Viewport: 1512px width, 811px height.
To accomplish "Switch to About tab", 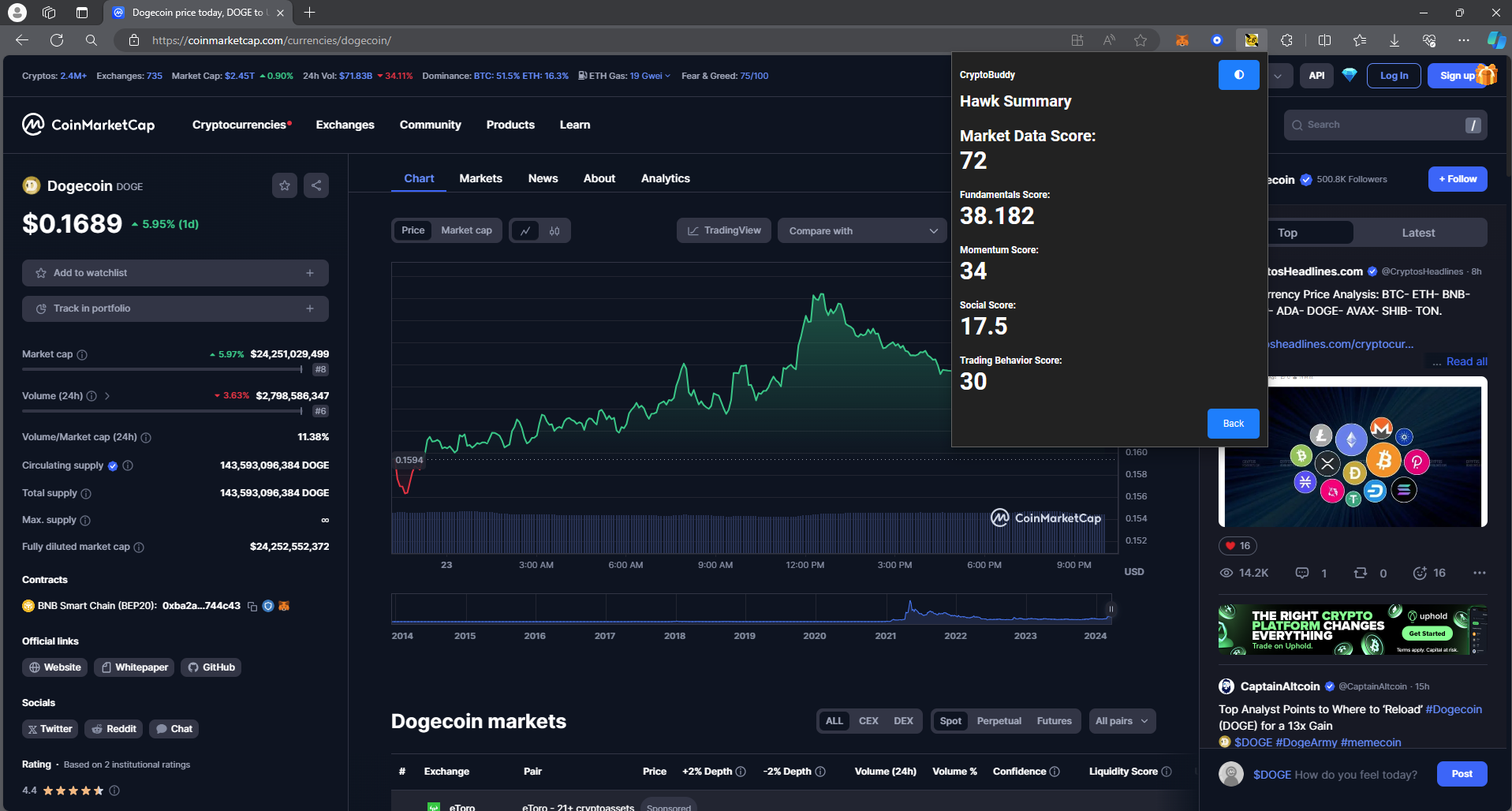I will click(x=599, y=178).
